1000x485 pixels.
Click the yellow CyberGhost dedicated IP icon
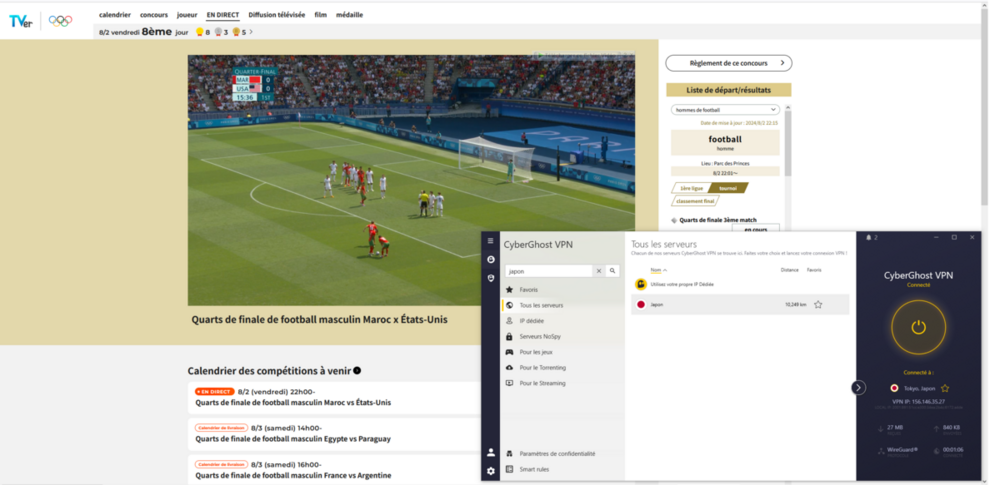click(x=641, y=284)
